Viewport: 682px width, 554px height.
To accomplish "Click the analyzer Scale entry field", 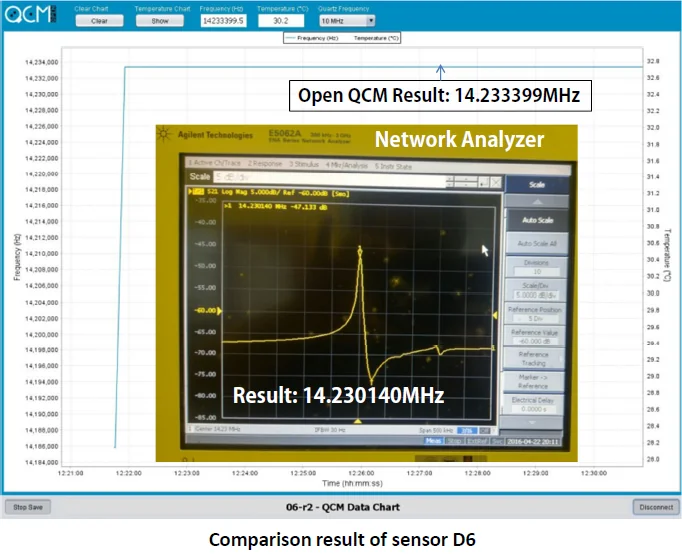I will click(x=331, y=178).
